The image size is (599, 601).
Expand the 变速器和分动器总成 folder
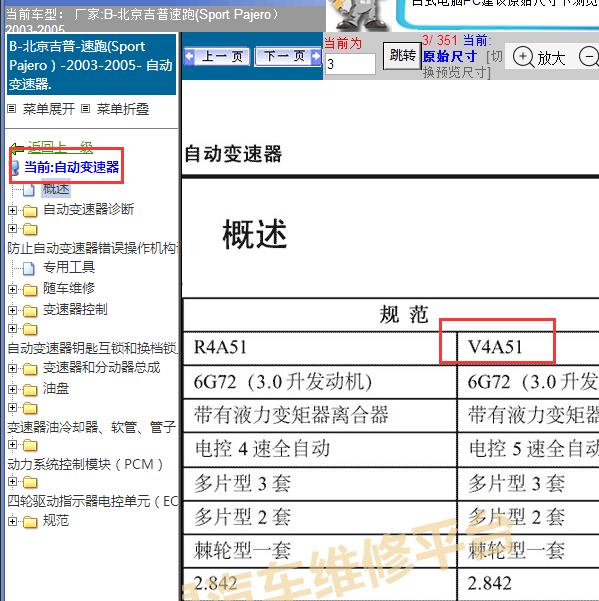[x=12, y=368]
